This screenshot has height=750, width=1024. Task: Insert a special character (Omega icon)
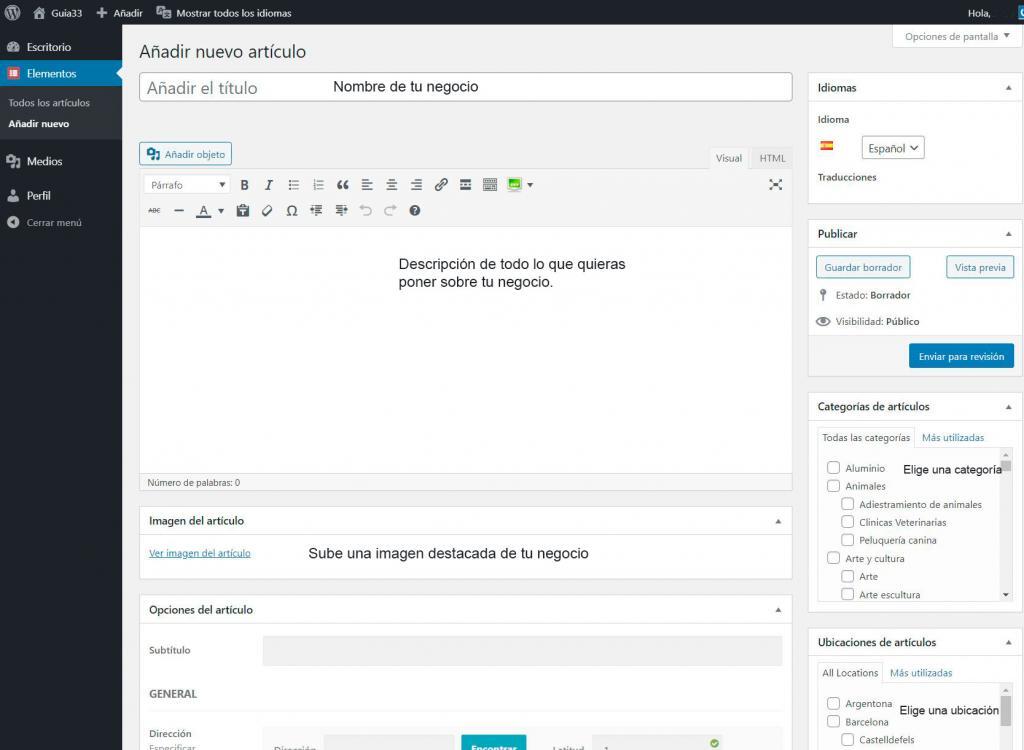point(292,211)
